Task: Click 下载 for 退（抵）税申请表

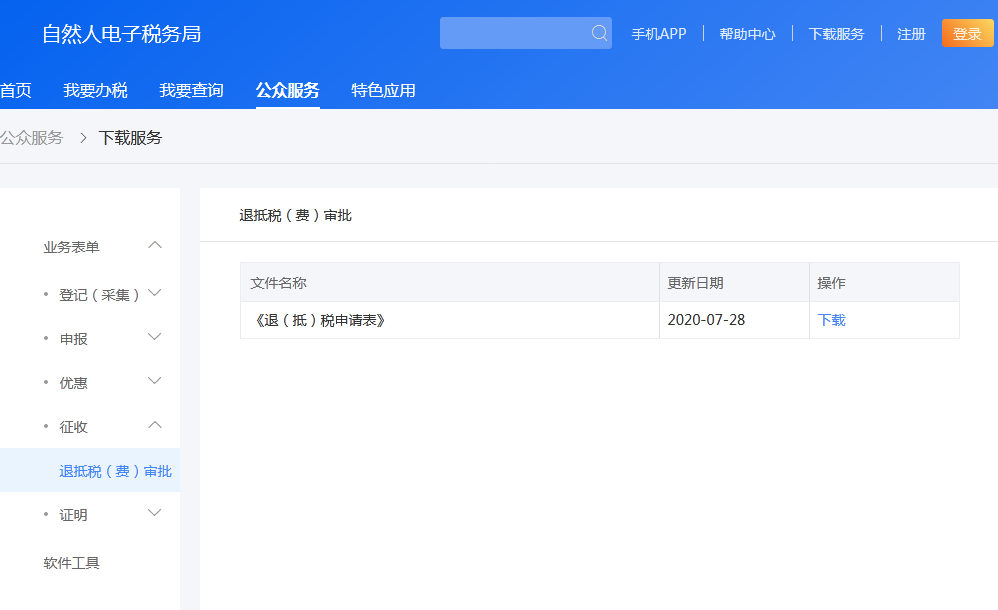Action: click(831, 320)
